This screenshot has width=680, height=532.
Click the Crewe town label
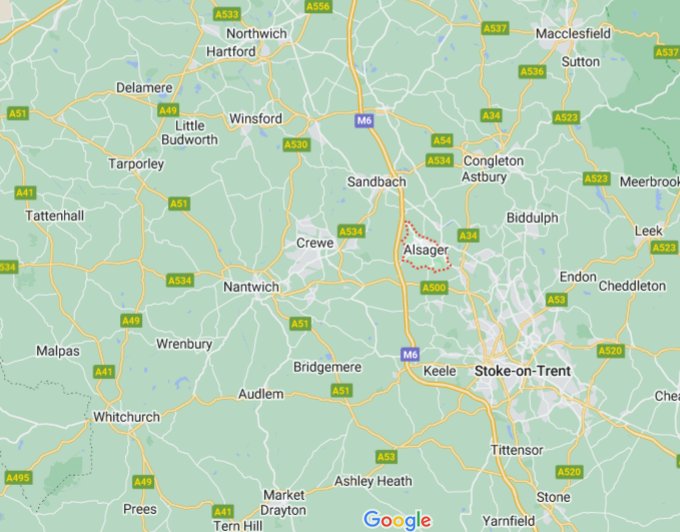click(x=315, y=243)
